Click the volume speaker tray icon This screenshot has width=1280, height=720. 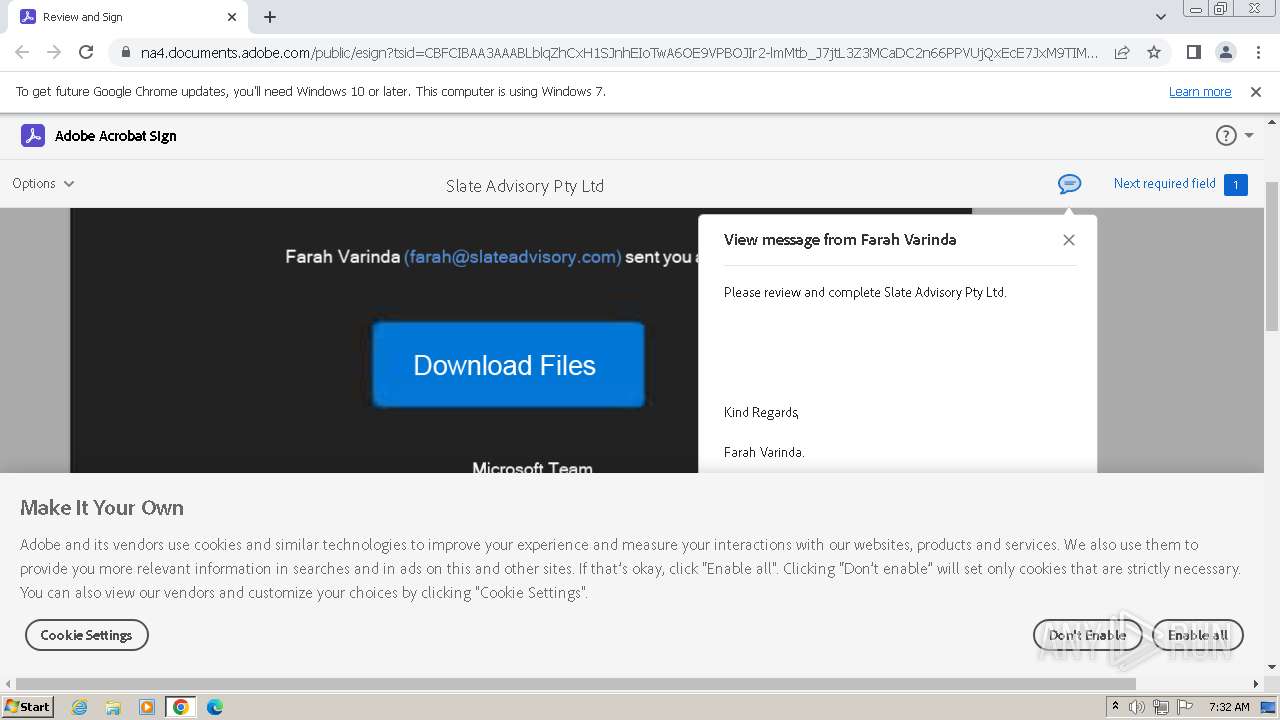pos(1137,707)
